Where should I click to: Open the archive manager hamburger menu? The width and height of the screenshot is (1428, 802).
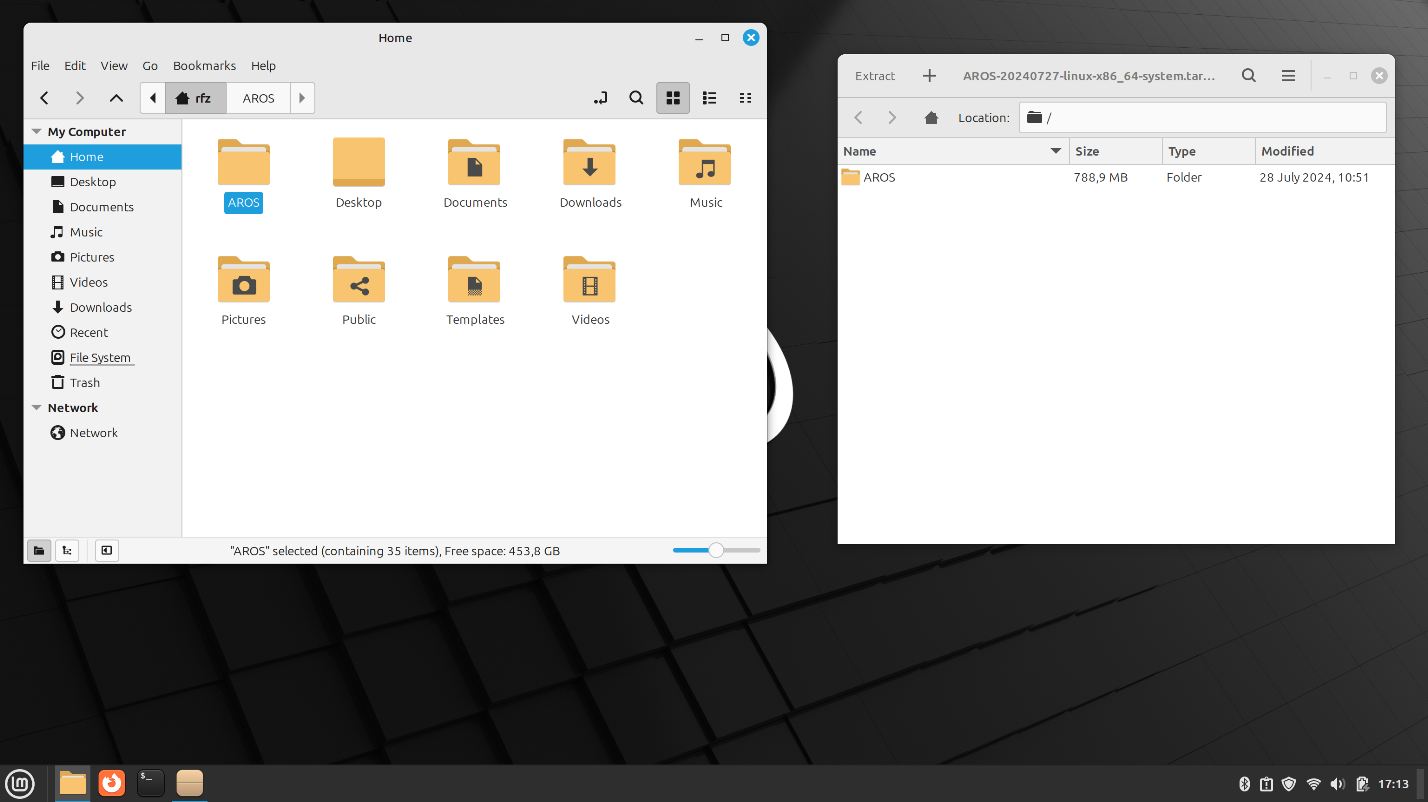pyautogui.click(x=1288, y=76)
